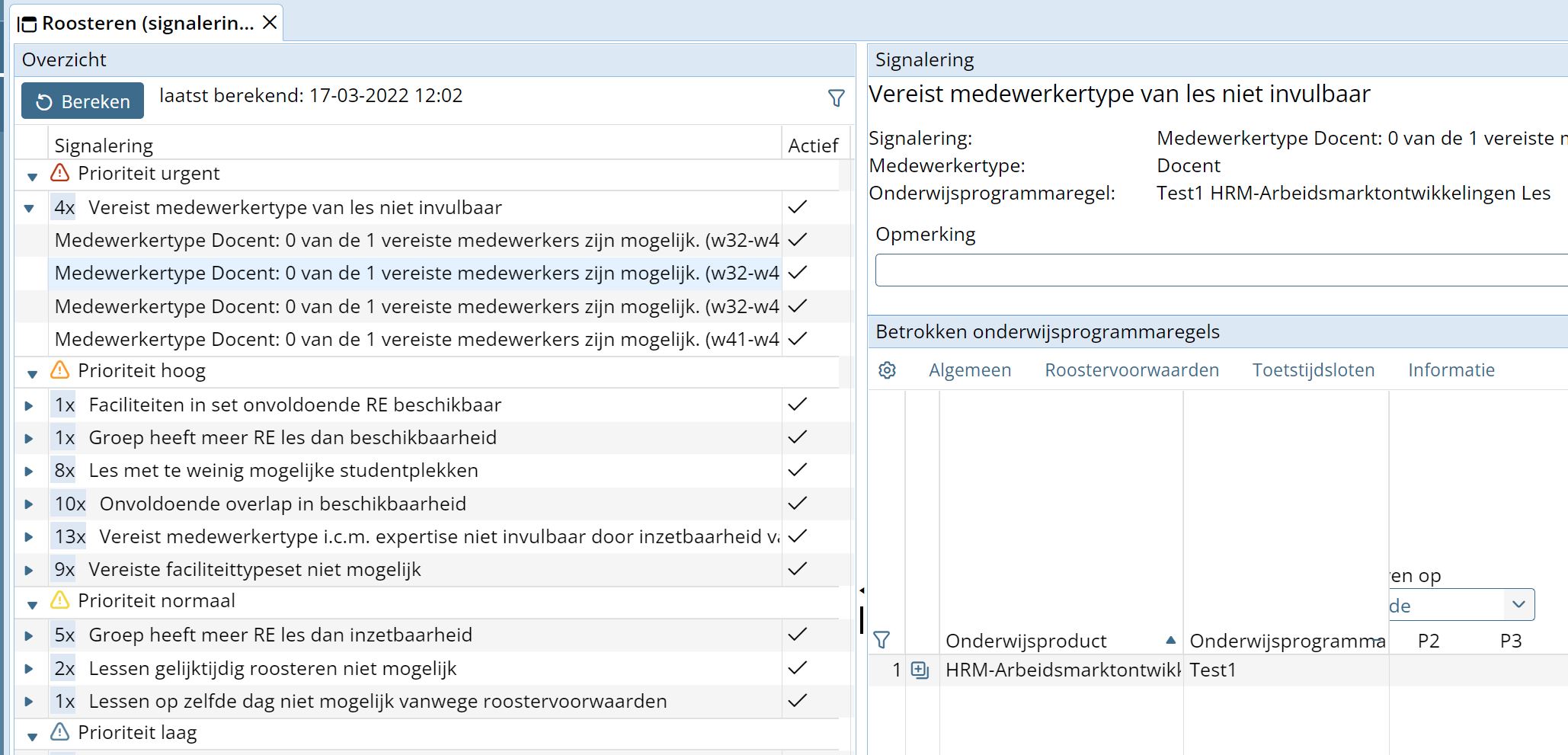Select the highlighted second Medewerkertype Docent row
Viewport: 1568px width, 755px height.
coord(416,273)
